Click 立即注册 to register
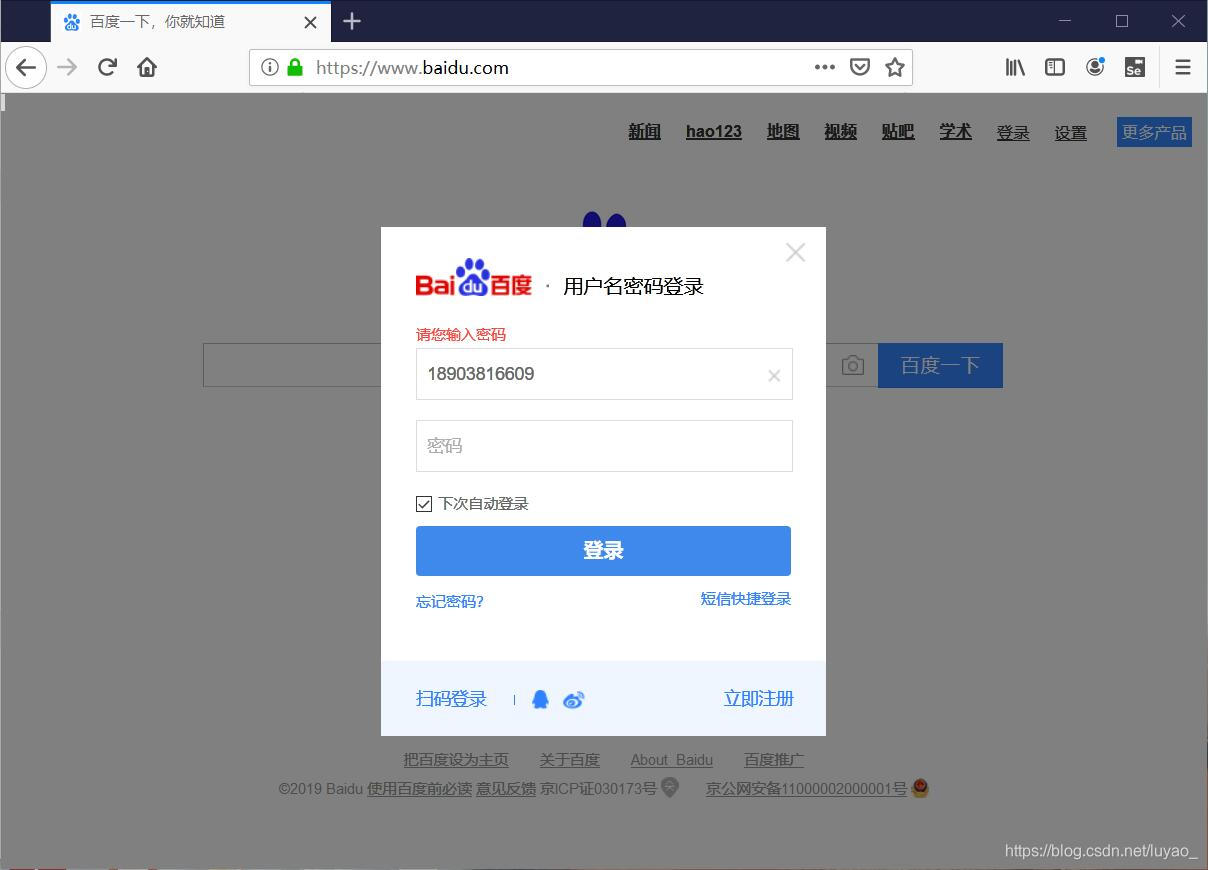 point(758,699)
